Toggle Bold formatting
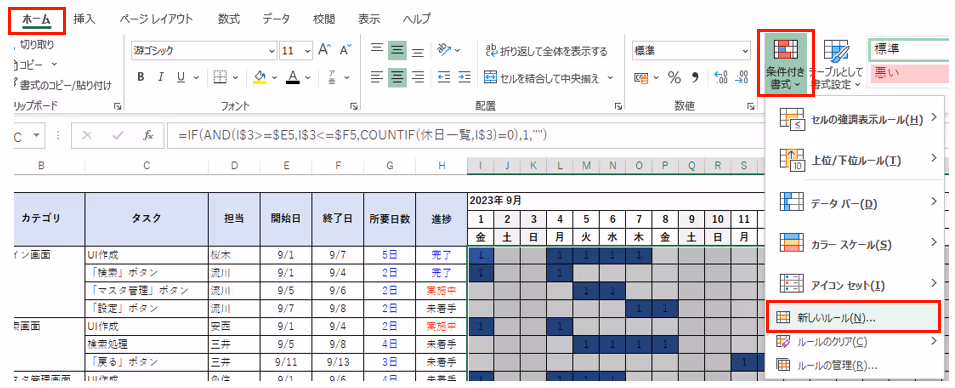Screen dimensions: 955x388 click(x=141, y=77)
